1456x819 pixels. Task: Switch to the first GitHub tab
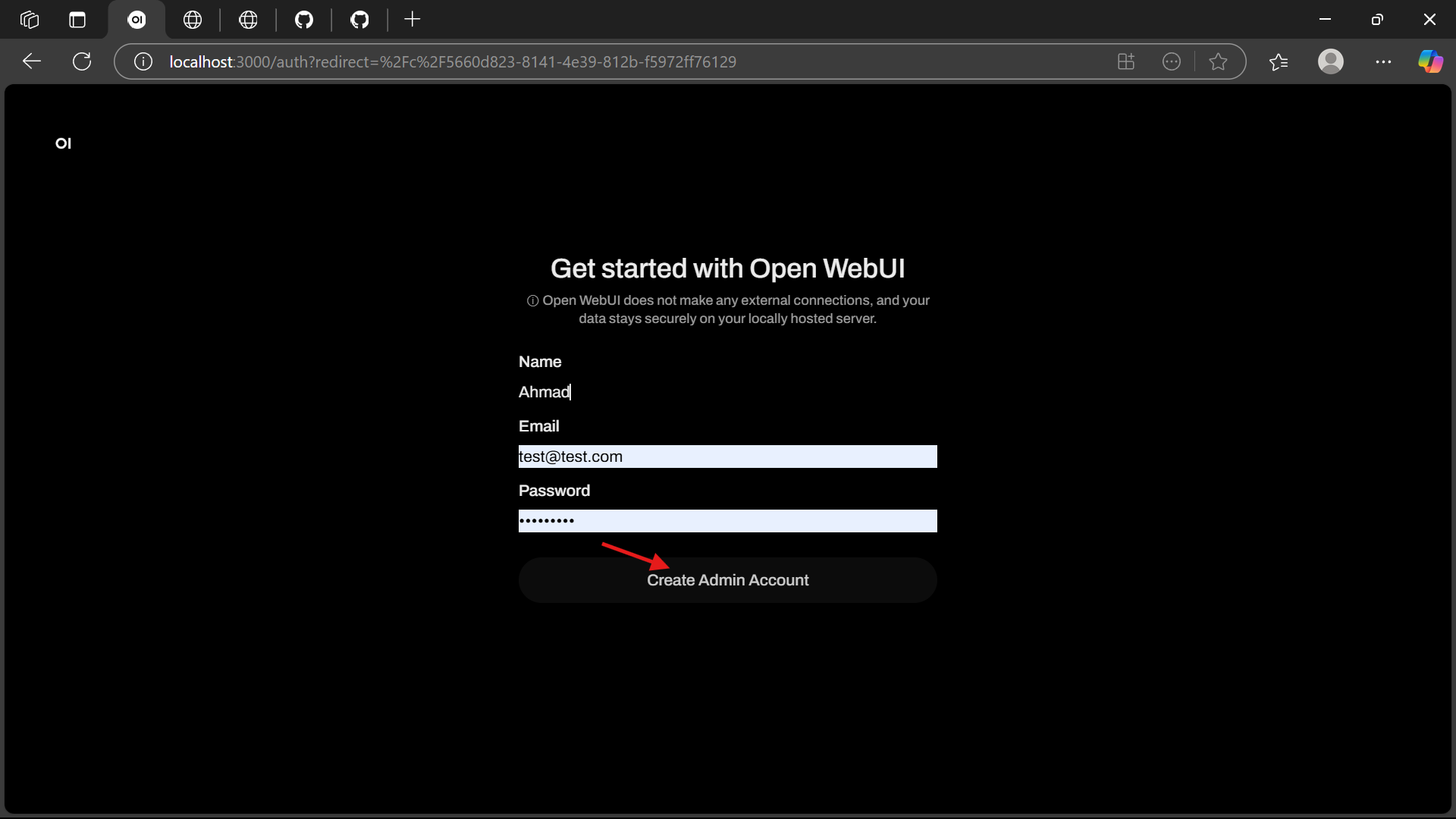pos(304,20)
